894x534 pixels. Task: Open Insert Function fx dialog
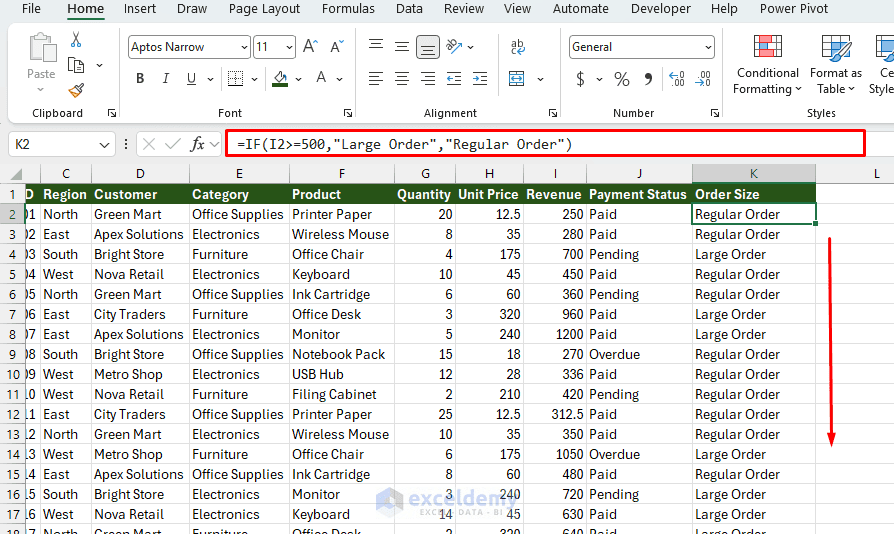[197, 144]
